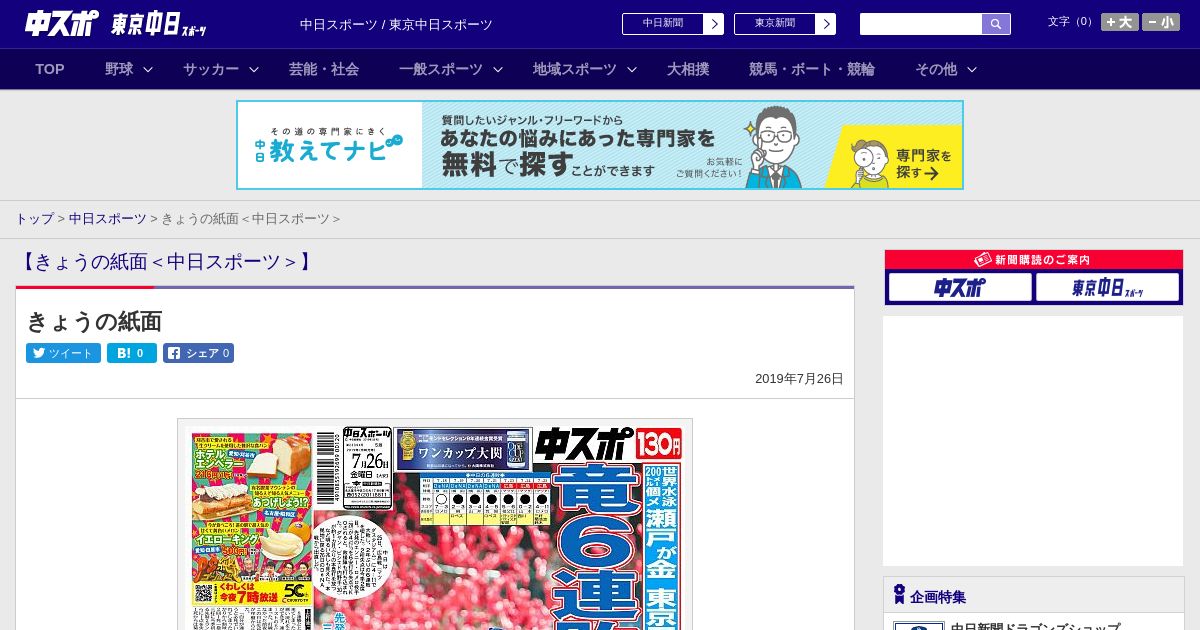
Task: Click the 東京中日スポーツ logo in header
Action: [x=159, y=25]
